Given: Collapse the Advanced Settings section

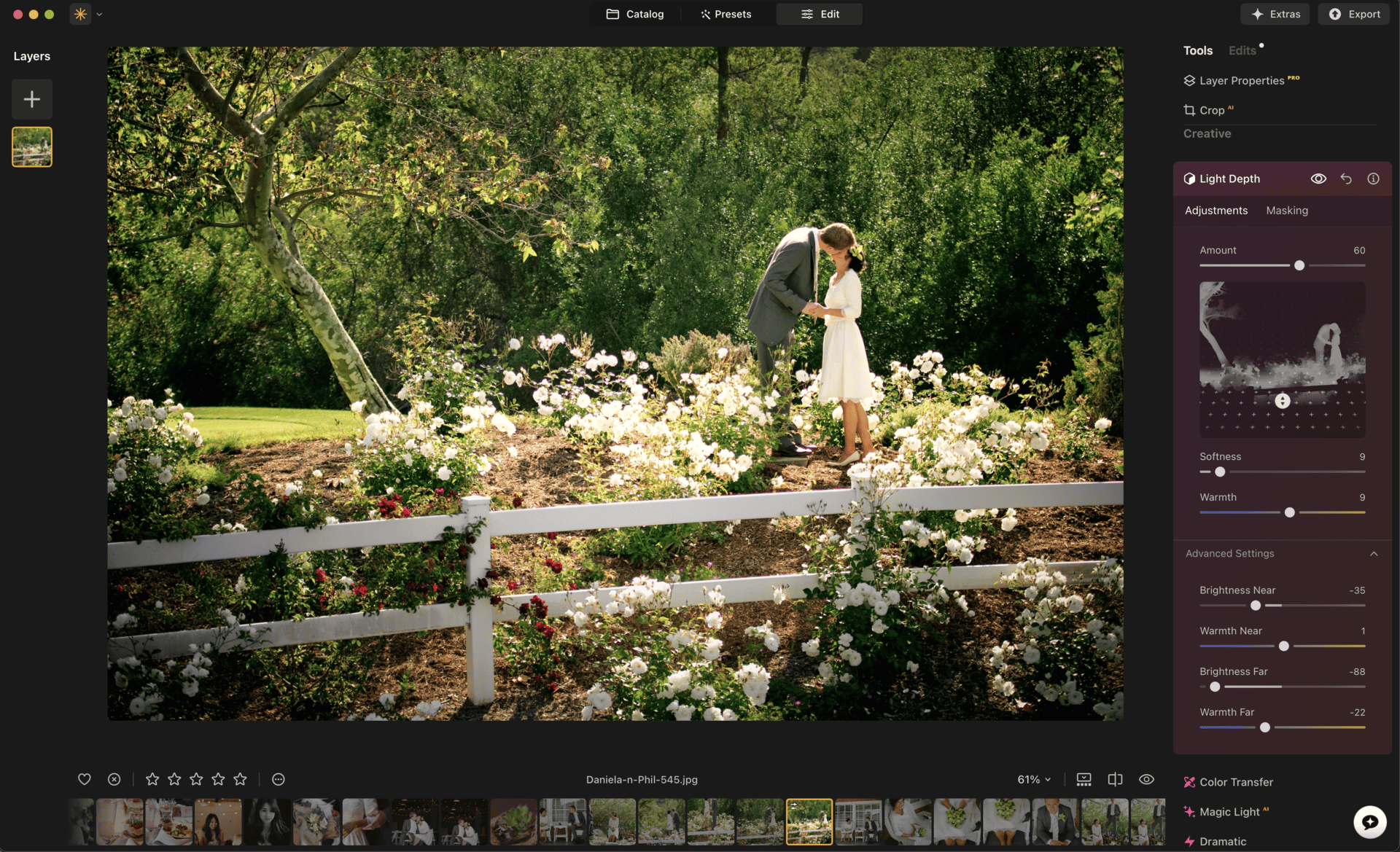Looking at the screenshot, I should point(1374,554).
